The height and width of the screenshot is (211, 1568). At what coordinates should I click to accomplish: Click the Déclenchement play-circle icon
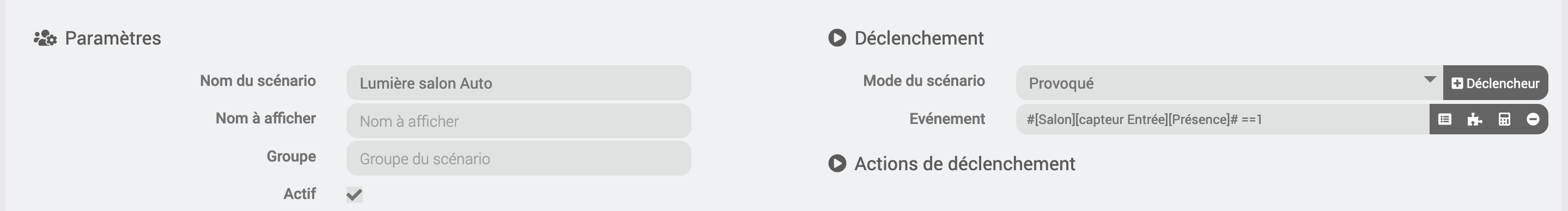pyautogui.click(x=837, y=38)
